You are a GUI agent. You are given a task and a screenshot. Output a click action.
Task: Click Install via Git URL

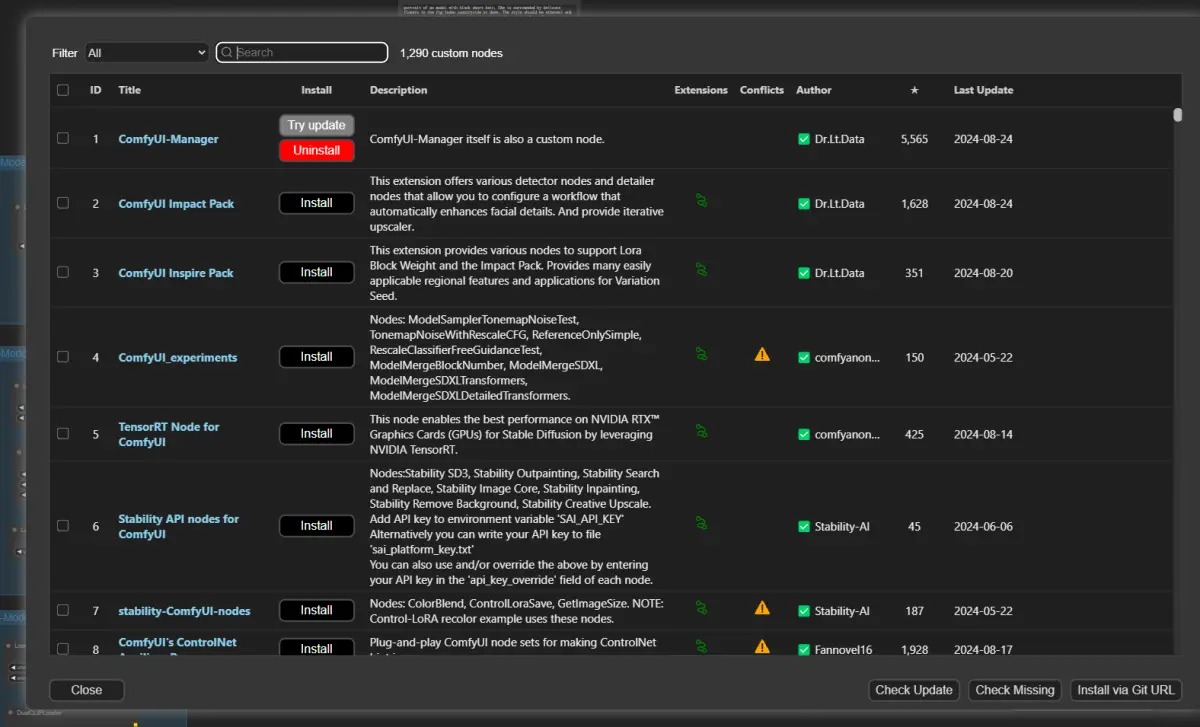pyautogui.click(x=1126, y=690)
